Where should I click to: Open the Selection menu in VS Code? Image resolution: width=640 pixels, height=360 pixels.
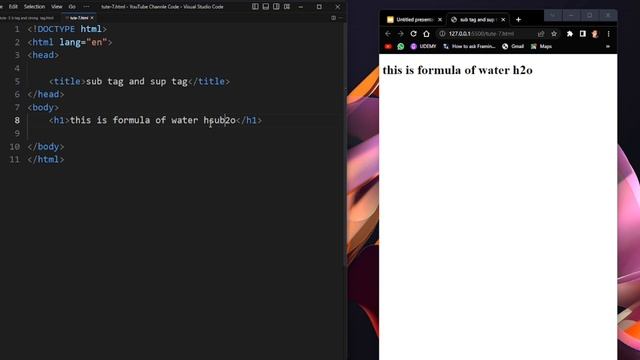[x=34, y=7]
